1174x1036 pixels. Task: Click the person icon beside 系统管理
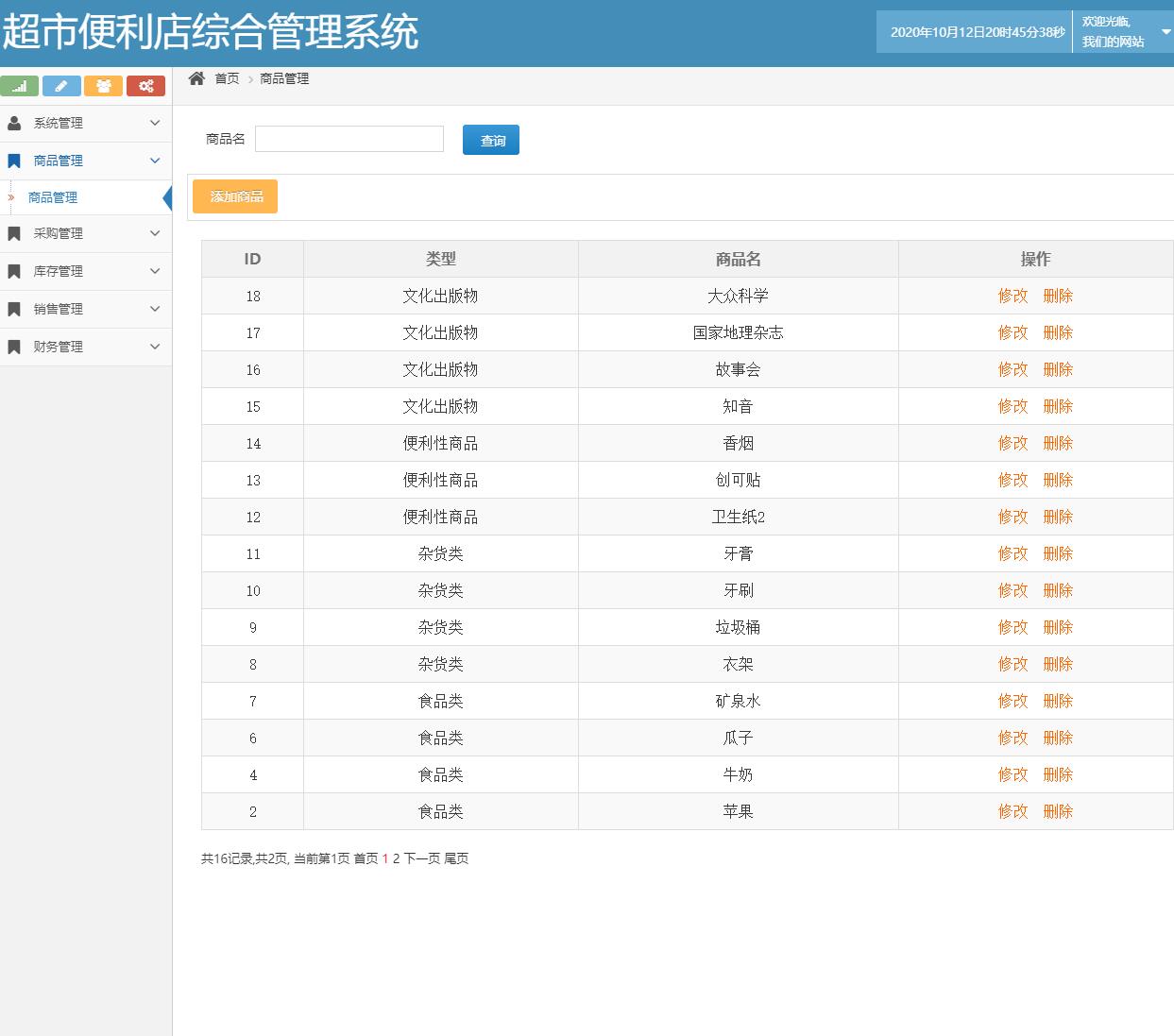point(13,123)
